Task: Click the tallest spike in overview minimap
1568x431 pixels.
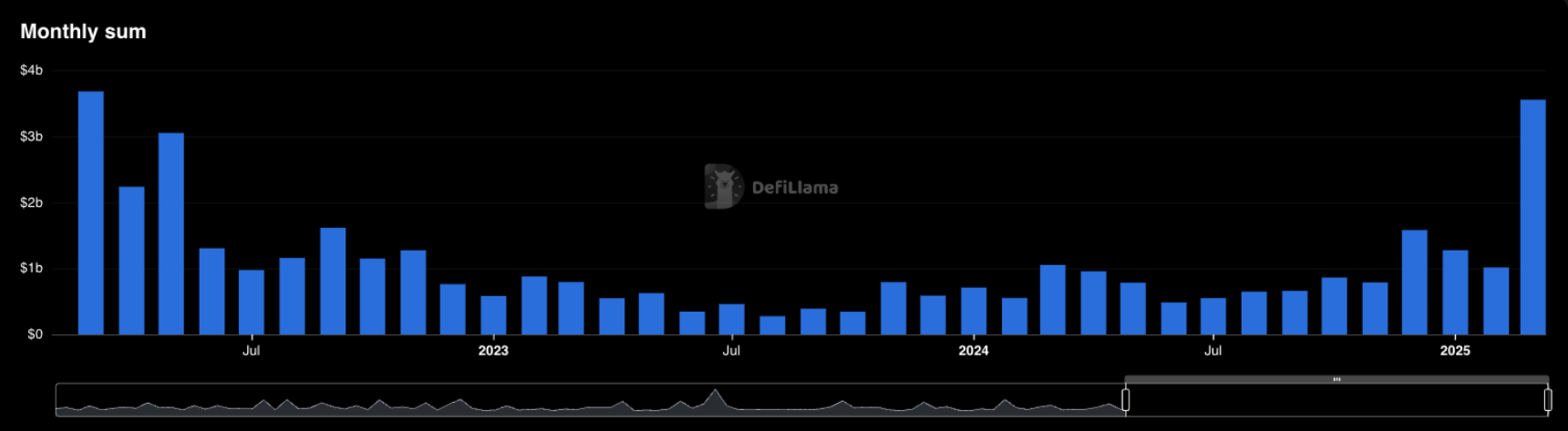Action: click(716, 397)
